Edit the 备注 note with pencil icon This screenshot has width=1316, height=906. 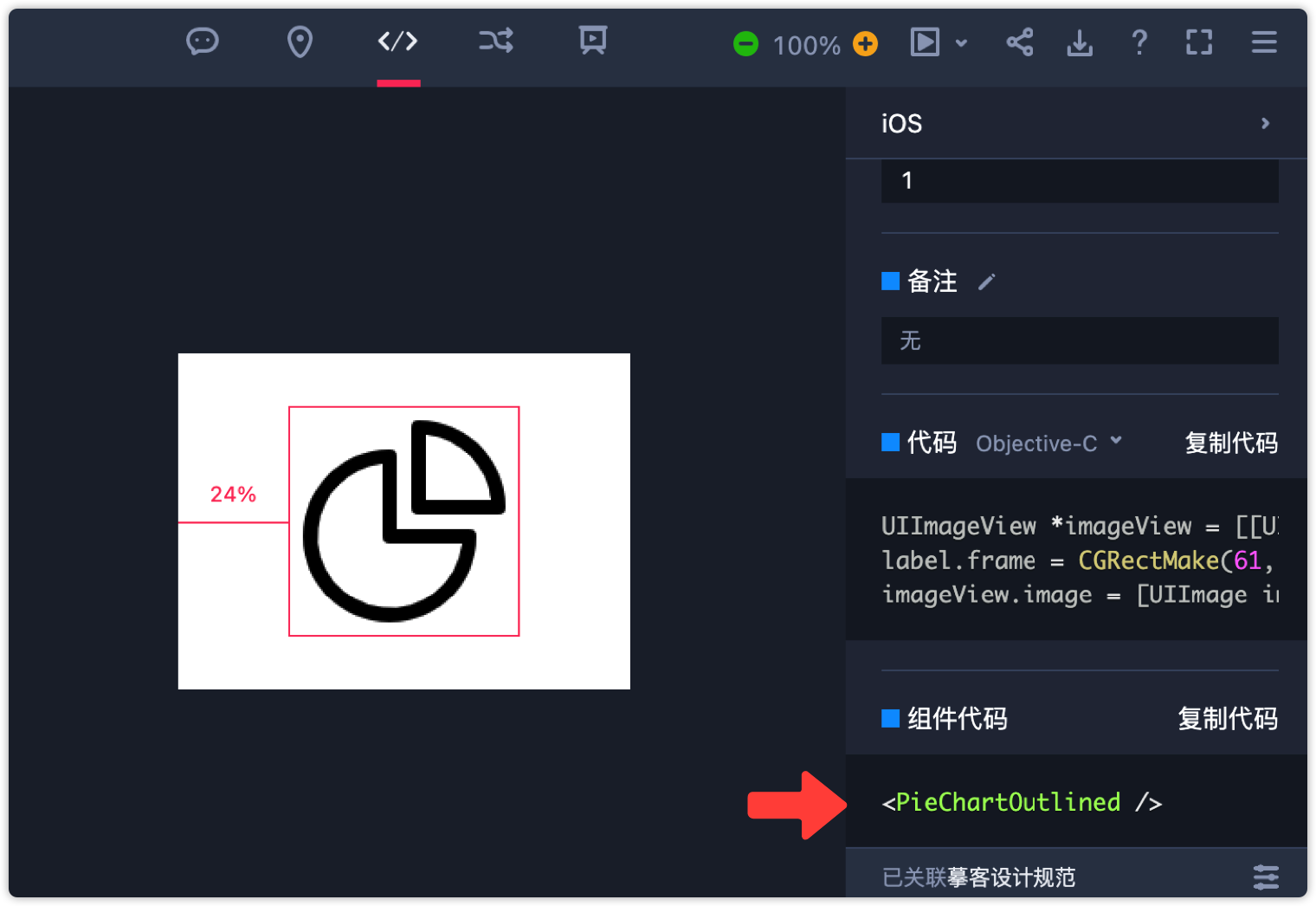pos(987,282)
